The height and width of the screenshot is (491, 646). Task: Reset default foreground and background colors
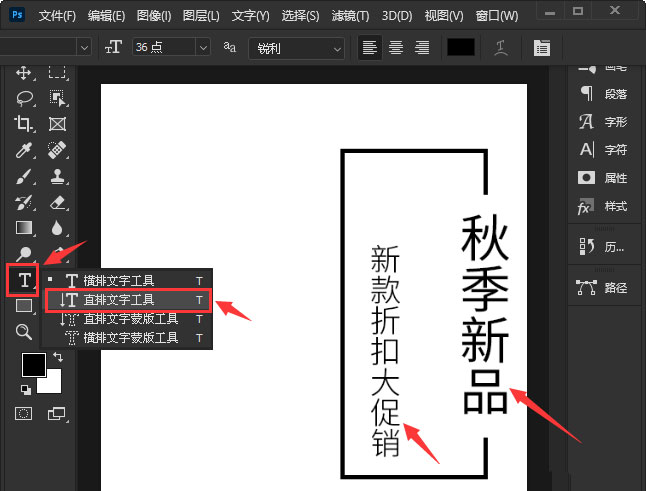[26, 389]
